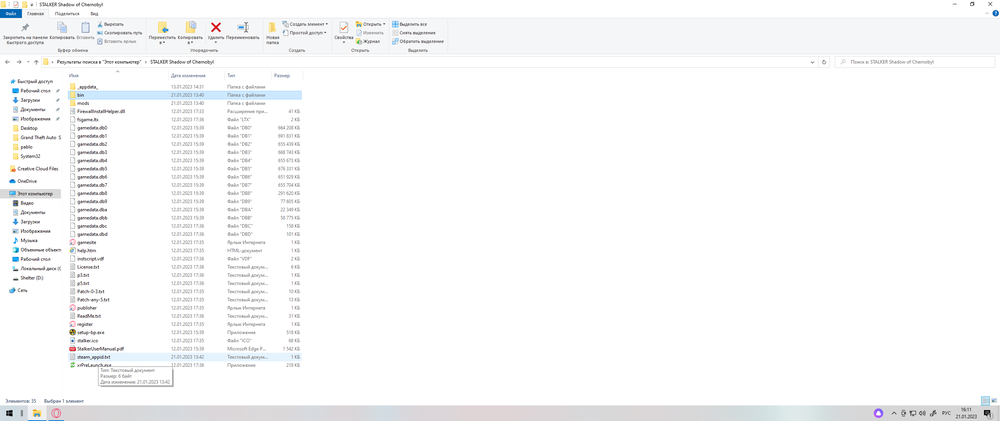The width and height of the screenshot is (1000, 421).
Task: Open the Журнал history button
Action: pyautogui.click(x=368, y=41)
